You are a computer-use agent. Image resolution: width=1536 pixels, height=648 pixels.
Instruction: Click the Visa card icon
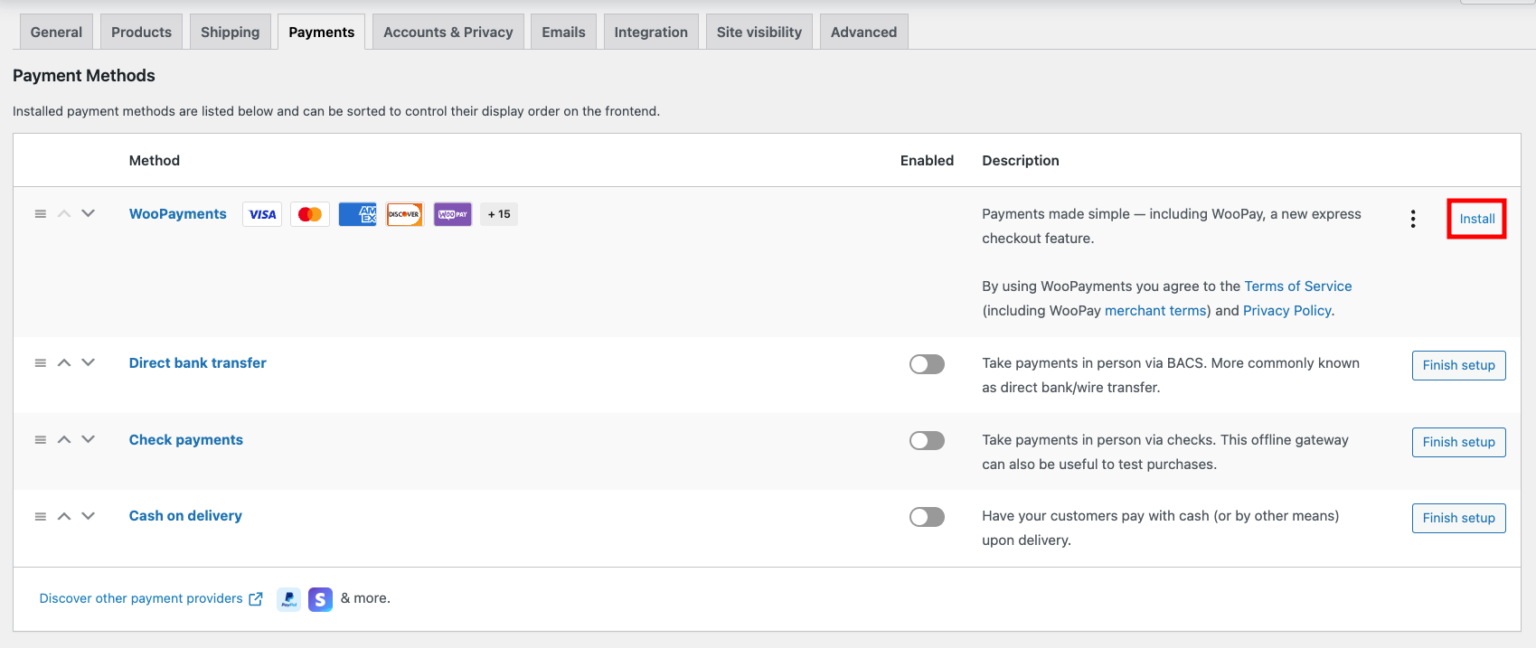(x=262, y=214)
